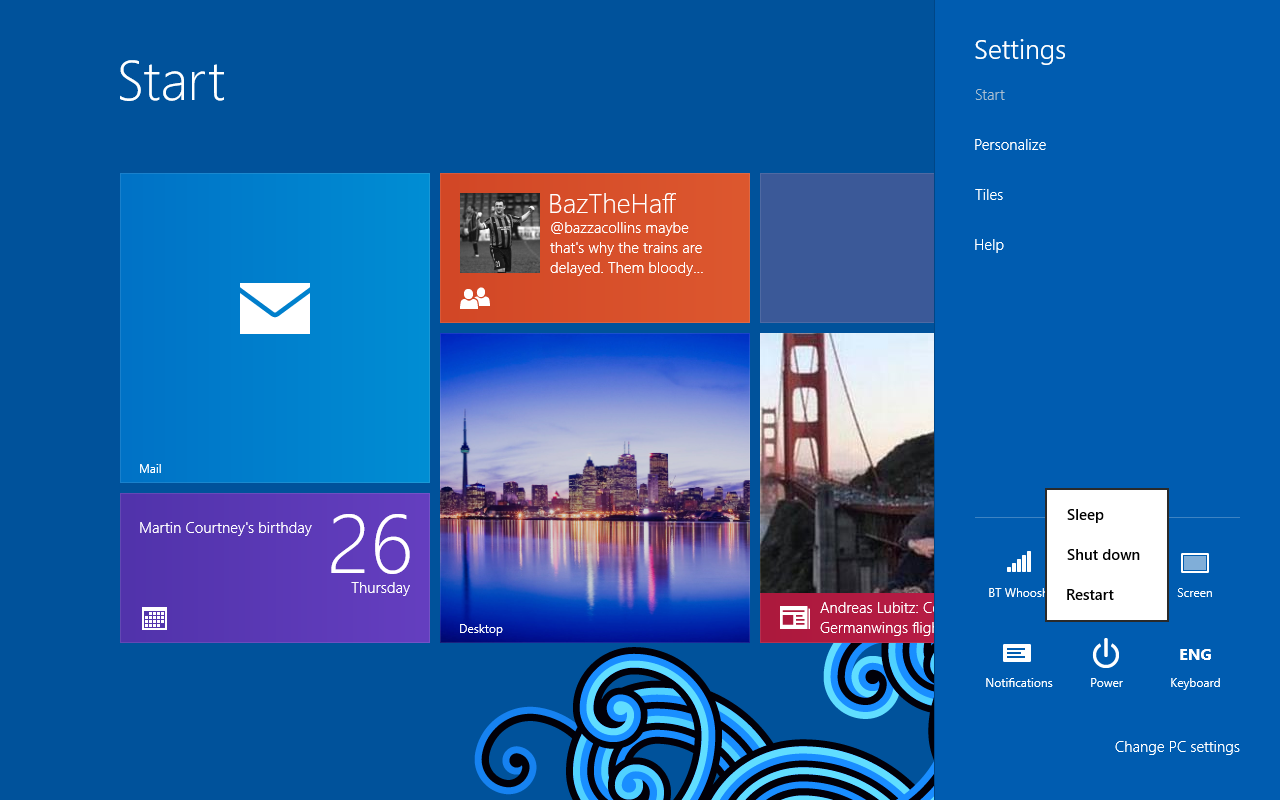Click the News icon on red banner

(794, 618)
